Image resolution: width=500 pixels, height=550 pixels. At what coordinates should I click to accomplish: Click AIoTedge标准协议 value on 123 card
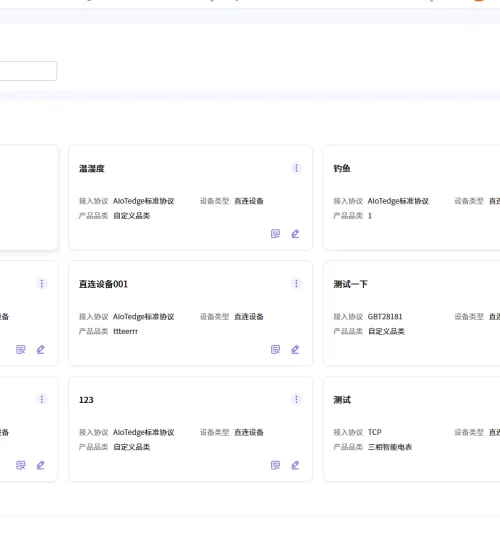tap(144, 432)
